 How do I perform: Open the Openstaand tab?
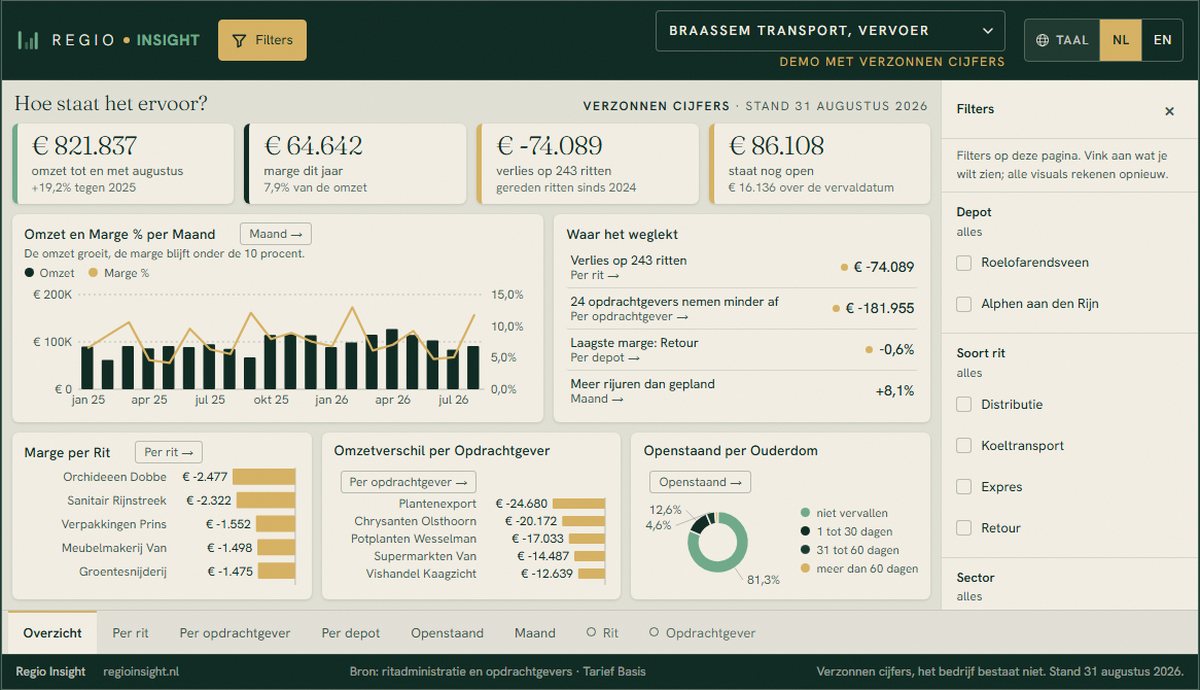click(x=447, y=633)
